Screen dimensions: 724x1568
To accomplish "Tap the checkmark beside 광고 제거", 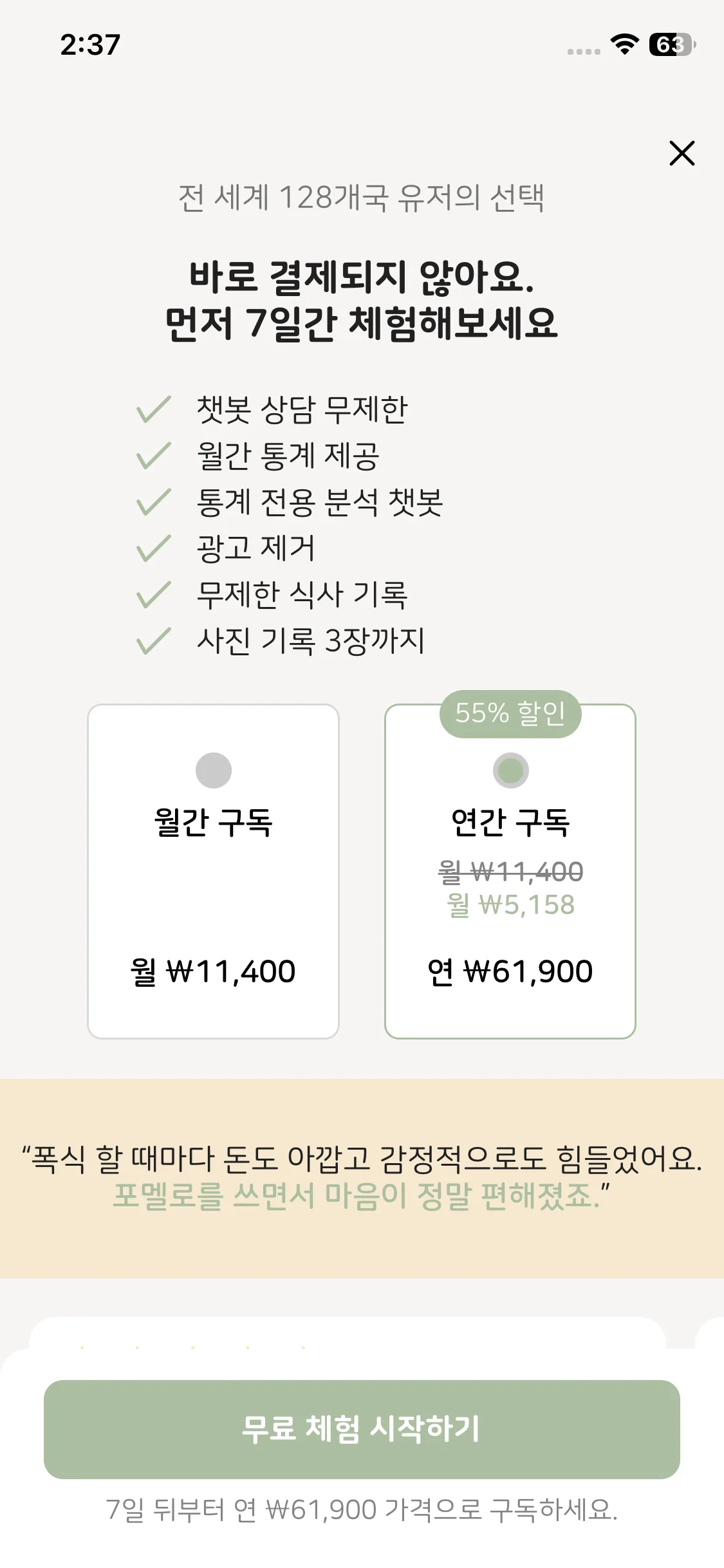I will coord(154,548).
